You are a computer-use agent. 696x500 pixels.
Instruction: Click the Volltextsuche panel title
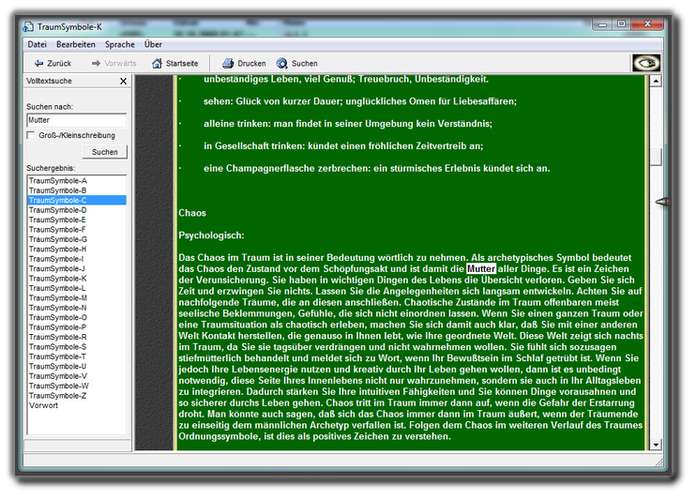coord(49,81)
